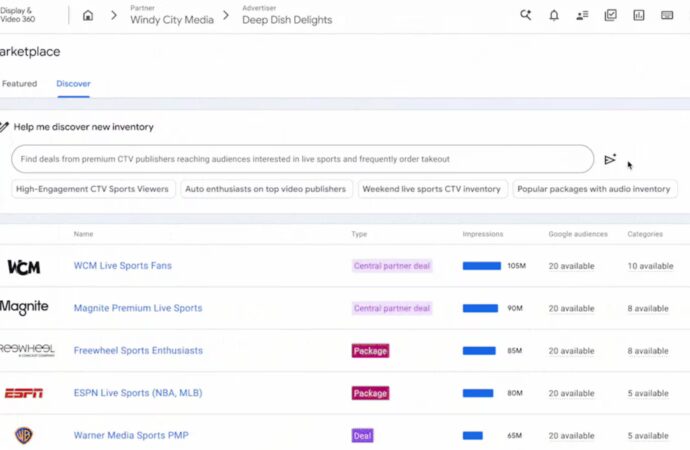Click the Display & Video 360 logo text

(x=18, y=15)
